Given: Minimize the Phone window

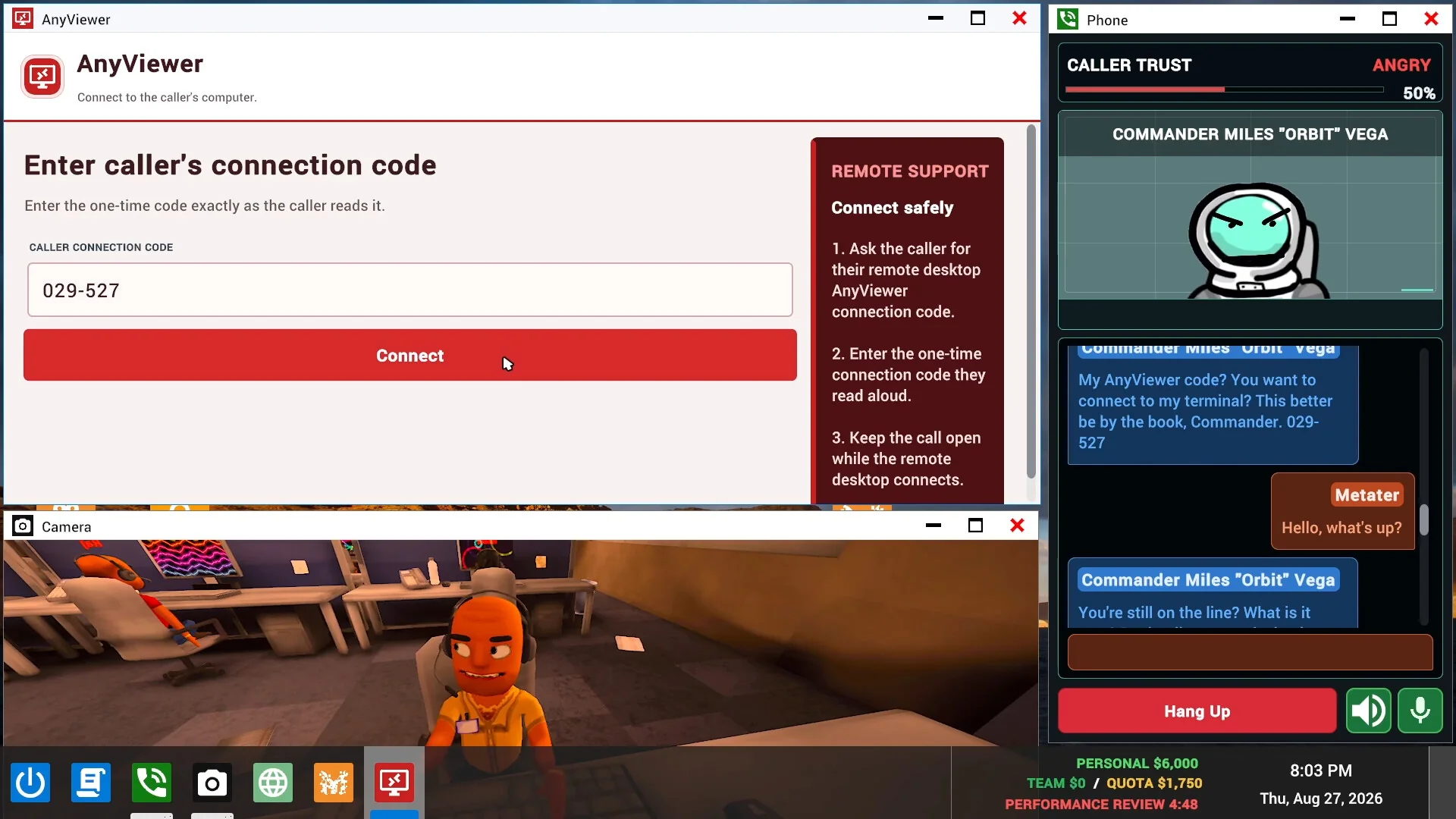Looking at the screenshot, I should coord(1348,19).
